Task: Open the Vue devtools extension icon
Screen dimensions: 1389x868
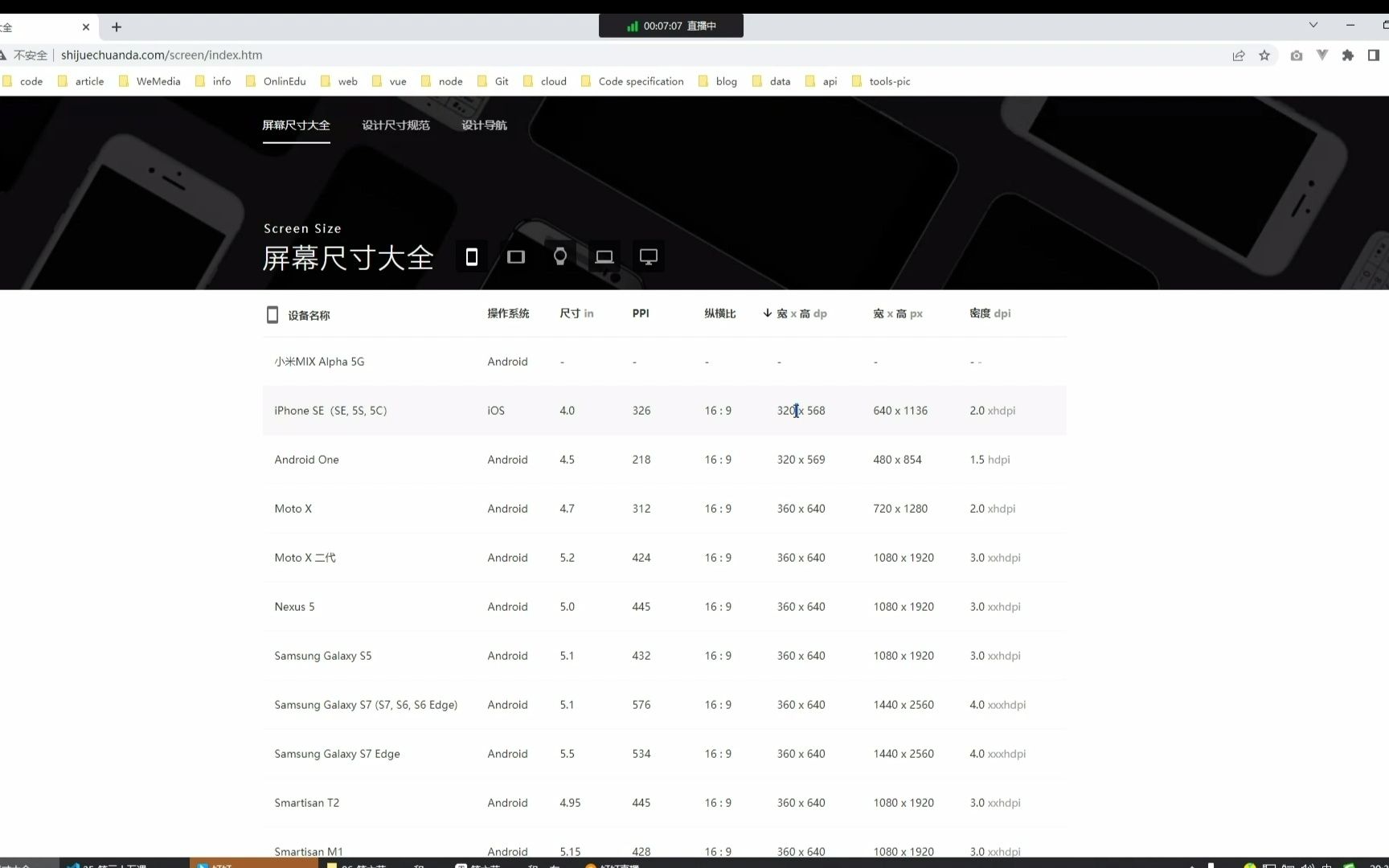Action: point(1322,55)
